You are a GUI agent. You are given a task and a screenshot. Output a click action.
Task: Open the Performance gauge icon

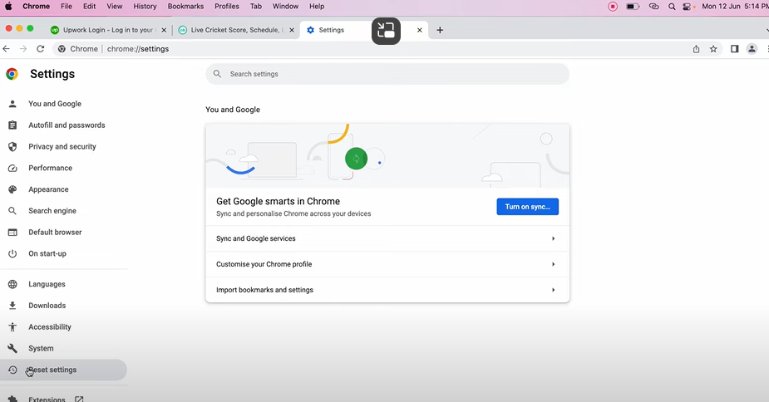tap(13, 168)
